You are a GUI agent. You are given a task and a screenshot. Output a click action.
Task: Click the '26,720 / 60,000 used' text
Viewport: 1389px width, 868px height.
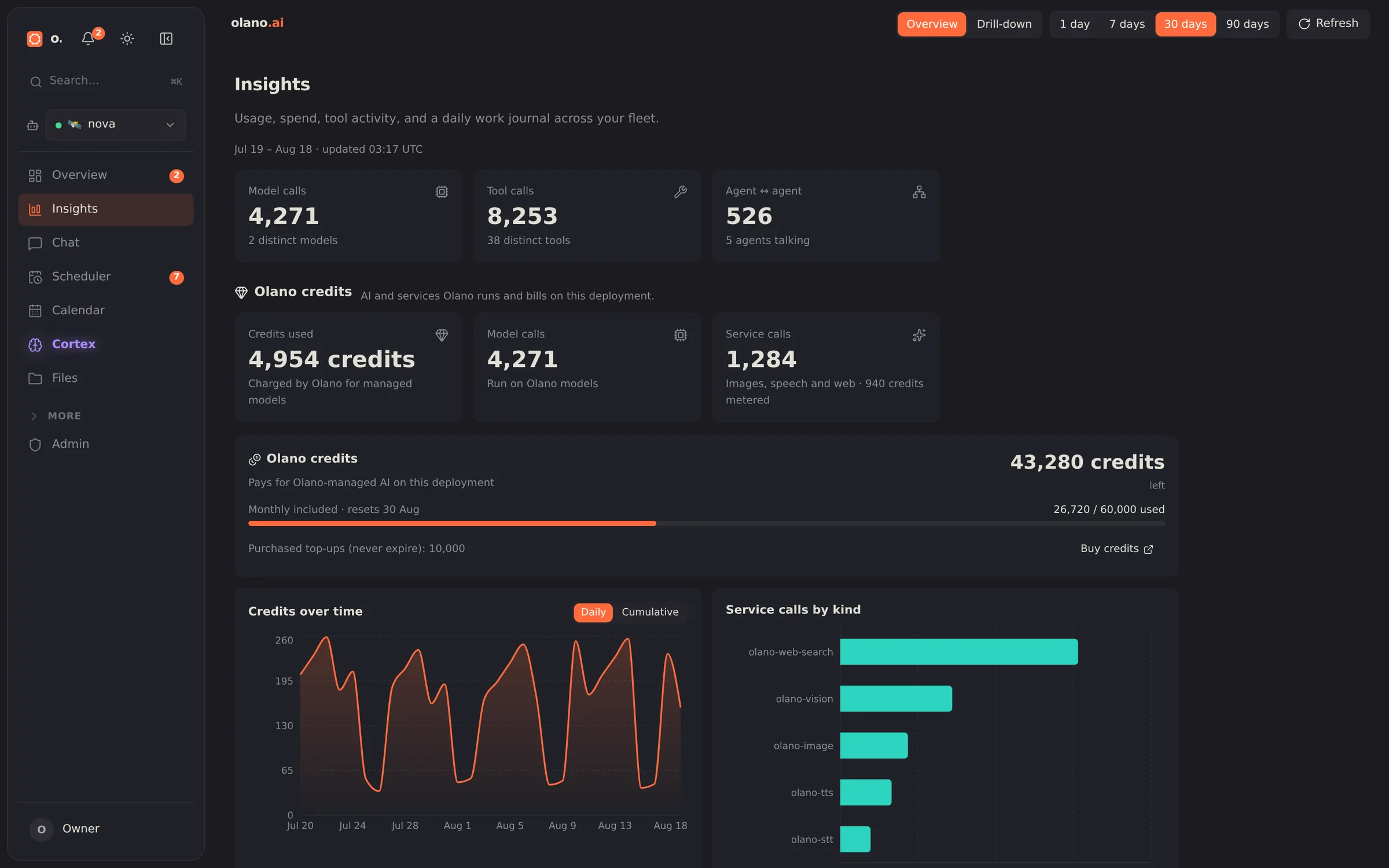click(x=1108, y=510)
